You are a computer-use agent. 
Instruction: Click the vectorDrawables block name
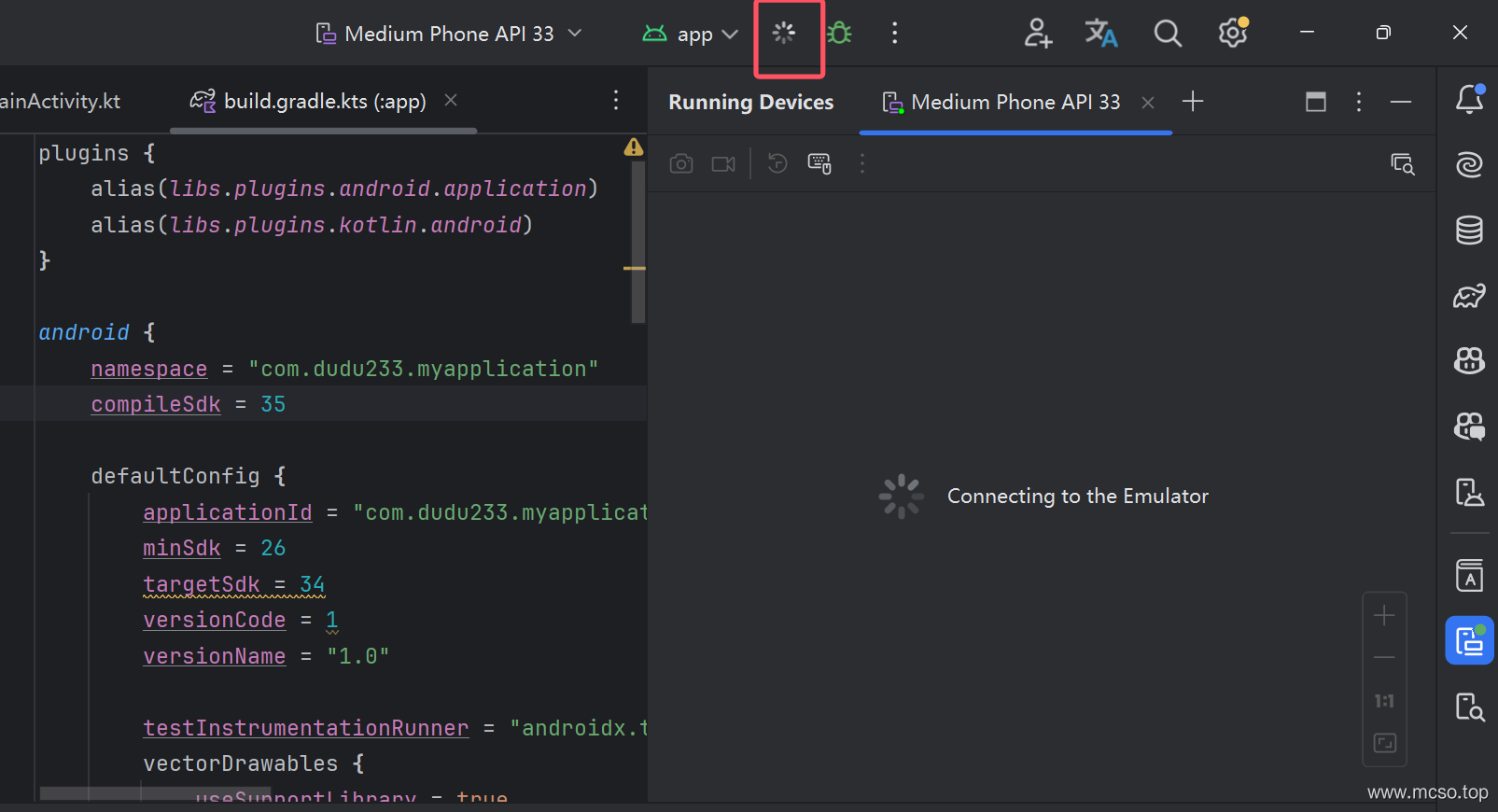[241, 764]
